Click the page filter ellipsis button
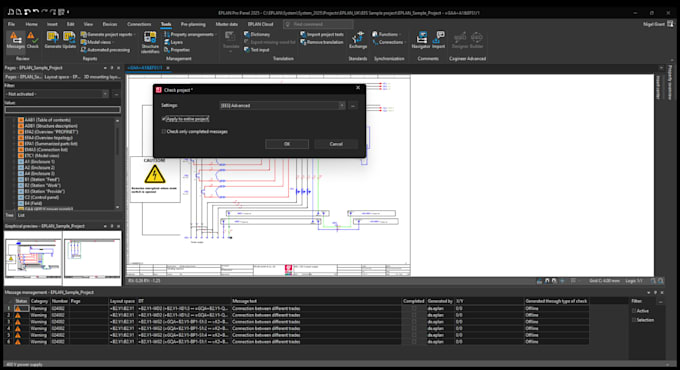Viewport: 680px width, 370px height. [116, 94]
